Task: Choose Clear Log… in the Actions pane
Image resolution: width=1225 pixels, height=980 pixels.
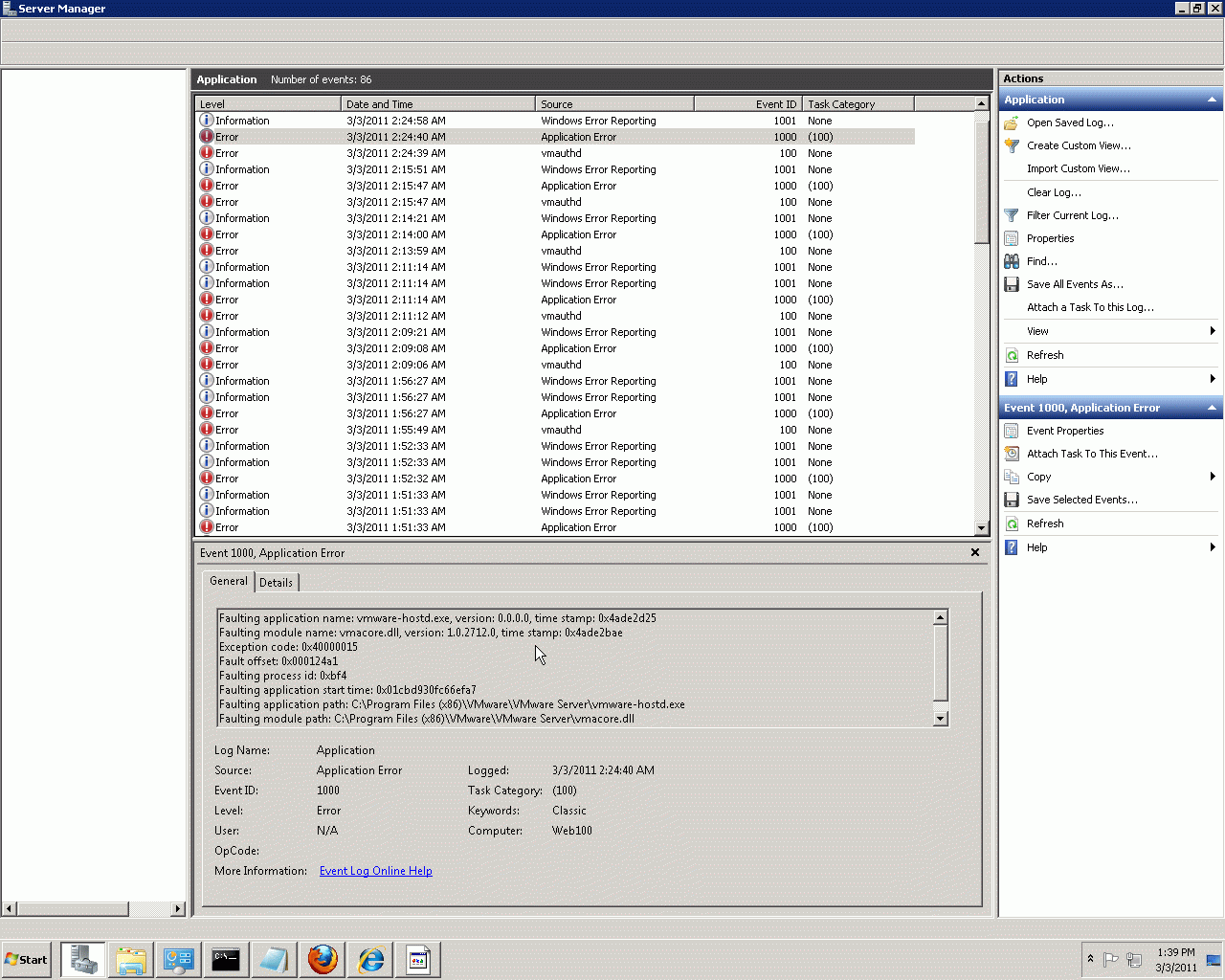Action: point(1054,192)
